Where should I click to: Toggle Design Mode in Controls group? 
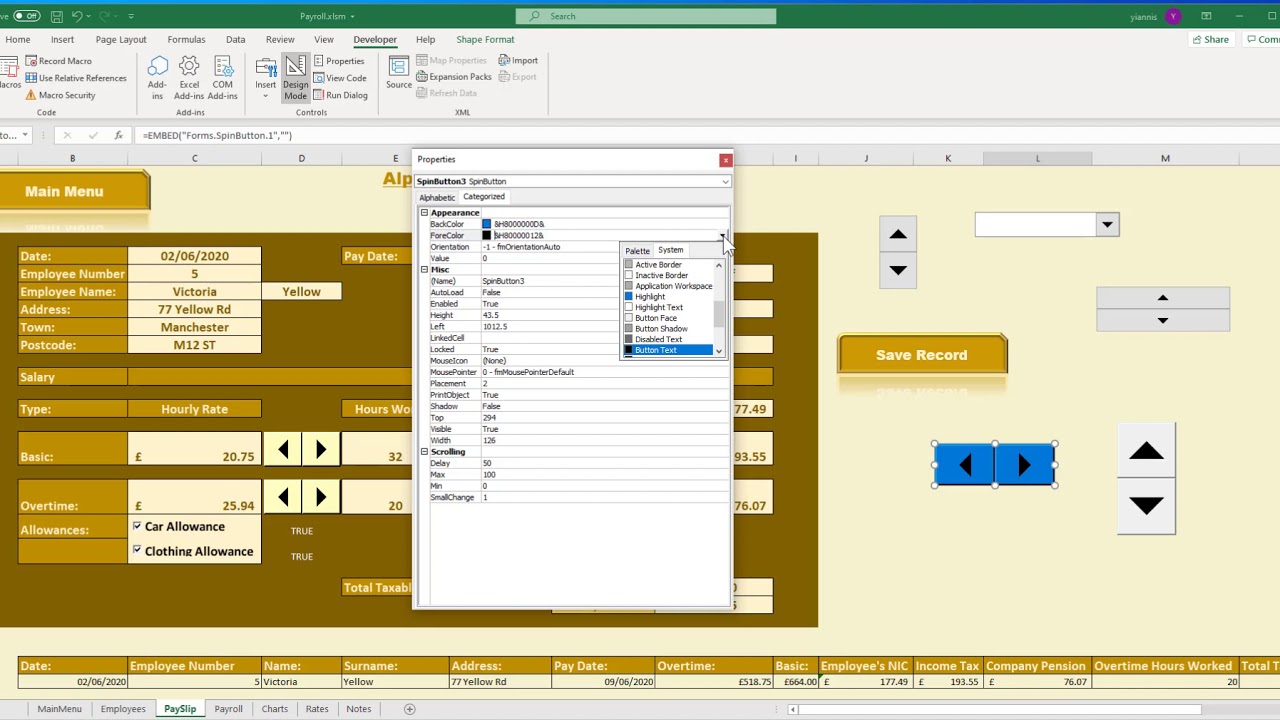click(295, 78)
